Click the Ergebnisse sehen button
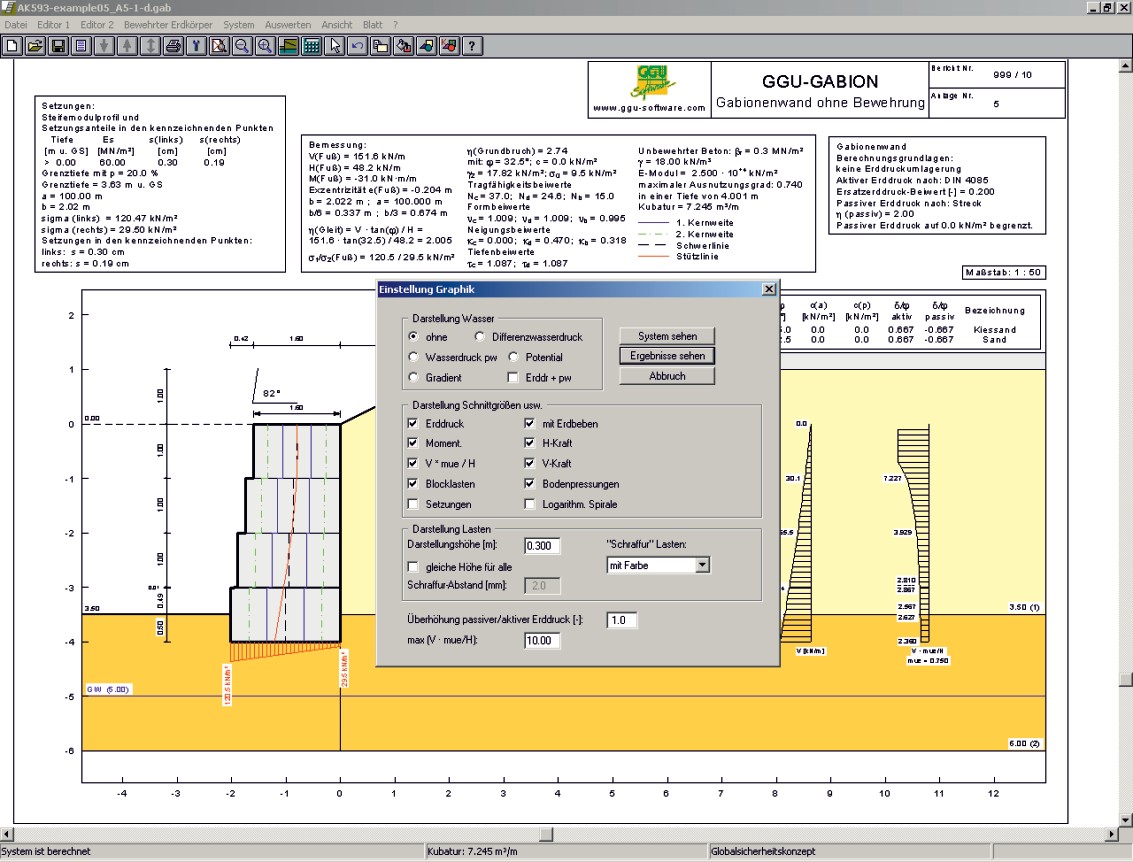The width and height of the screenshot is (1133, 862). [x=667, y=355]
